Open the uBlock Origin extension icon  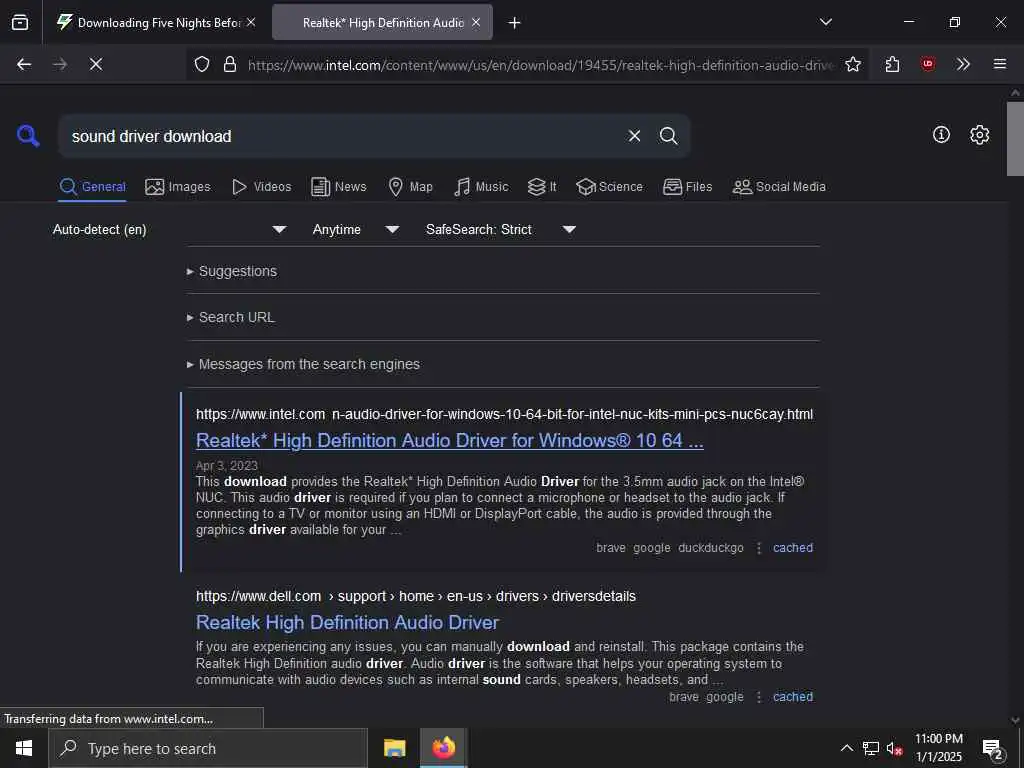click(927, 64)
